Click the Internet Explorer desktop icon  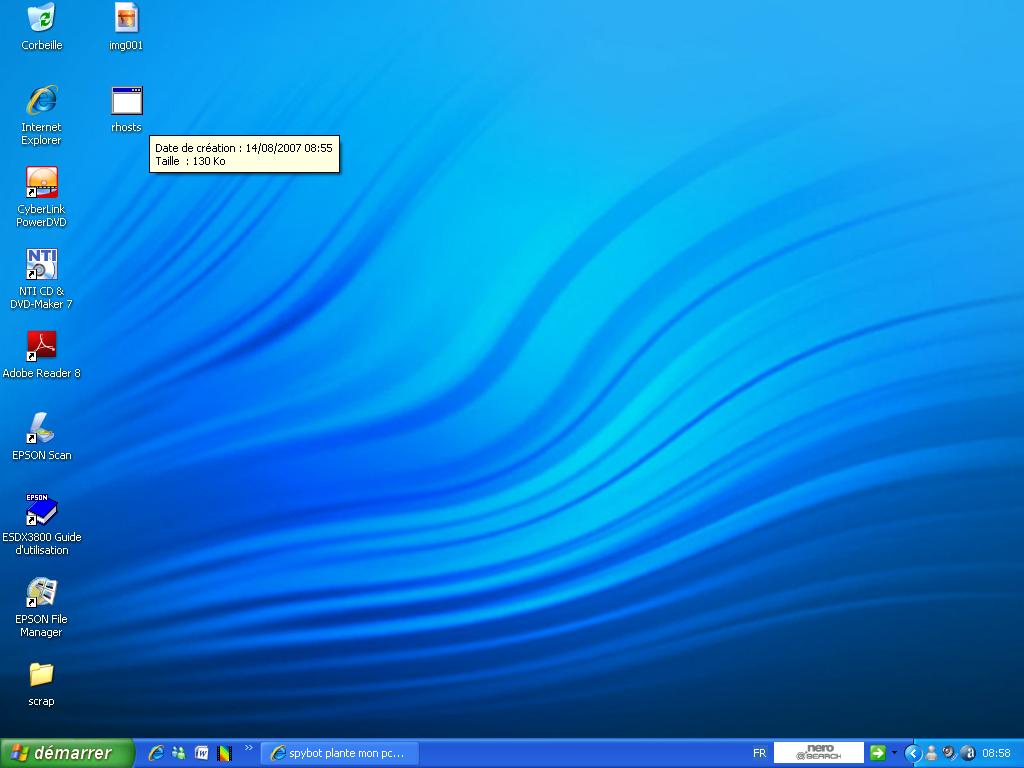point(42,100)
